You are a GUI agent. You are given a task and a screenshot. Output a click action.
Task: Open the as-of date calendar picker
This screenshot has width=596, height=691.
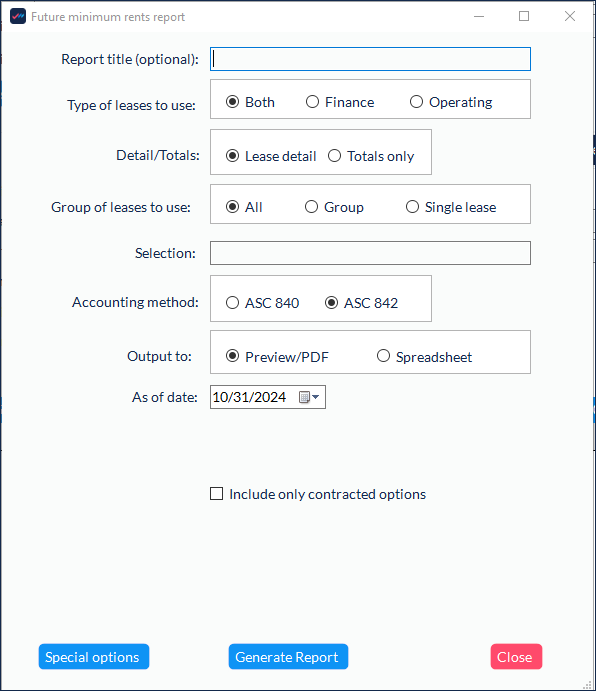point(309,397)
